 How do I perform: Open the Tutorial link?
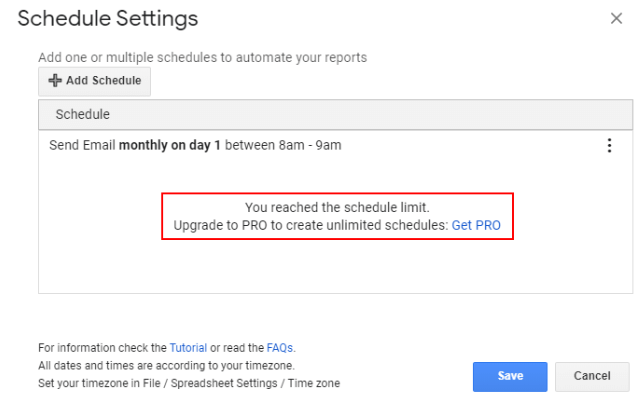[188, 348]
